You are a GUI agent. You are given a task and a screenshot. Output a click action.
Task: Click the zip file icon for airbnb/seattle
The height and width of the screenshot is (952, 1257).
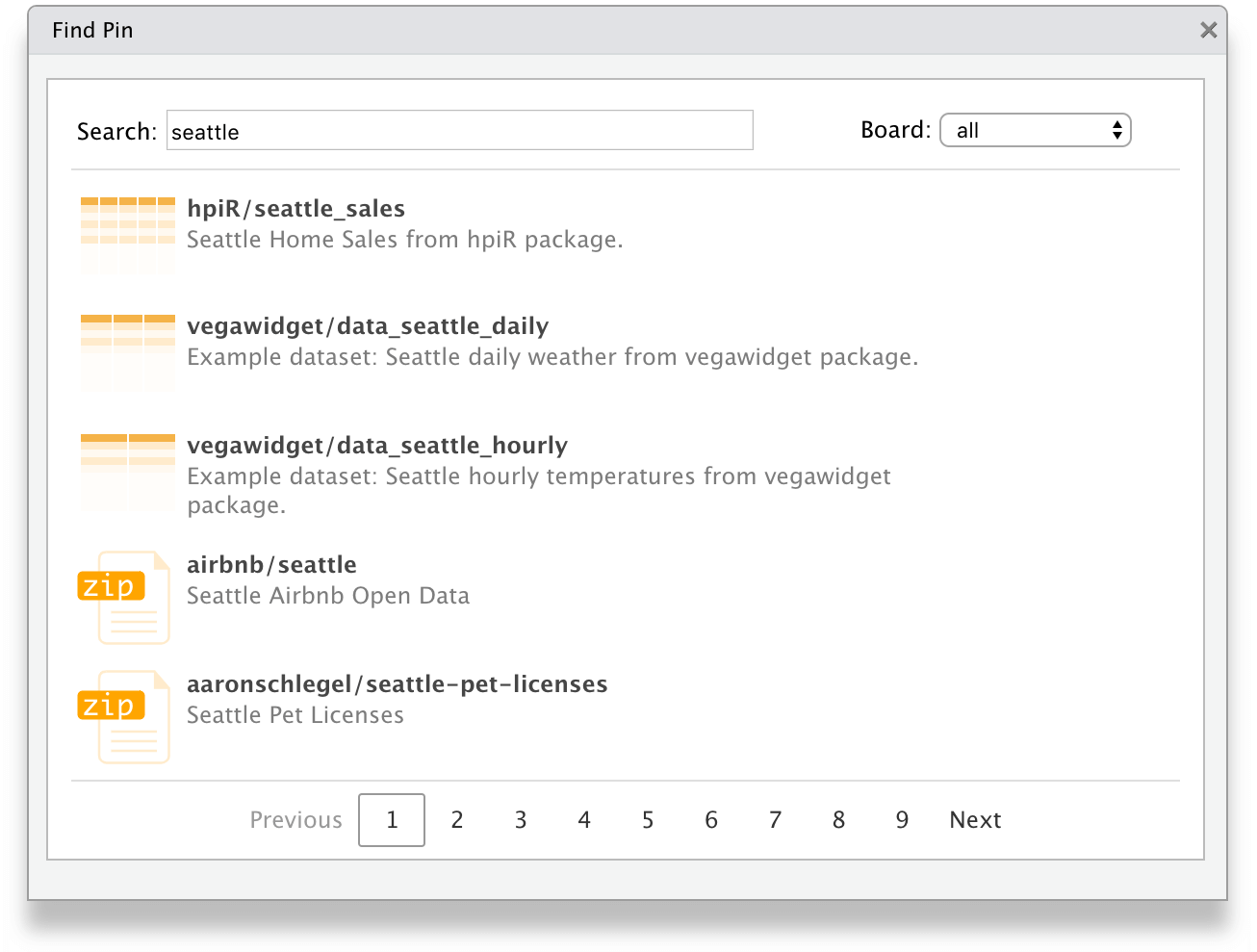point(124,596)
